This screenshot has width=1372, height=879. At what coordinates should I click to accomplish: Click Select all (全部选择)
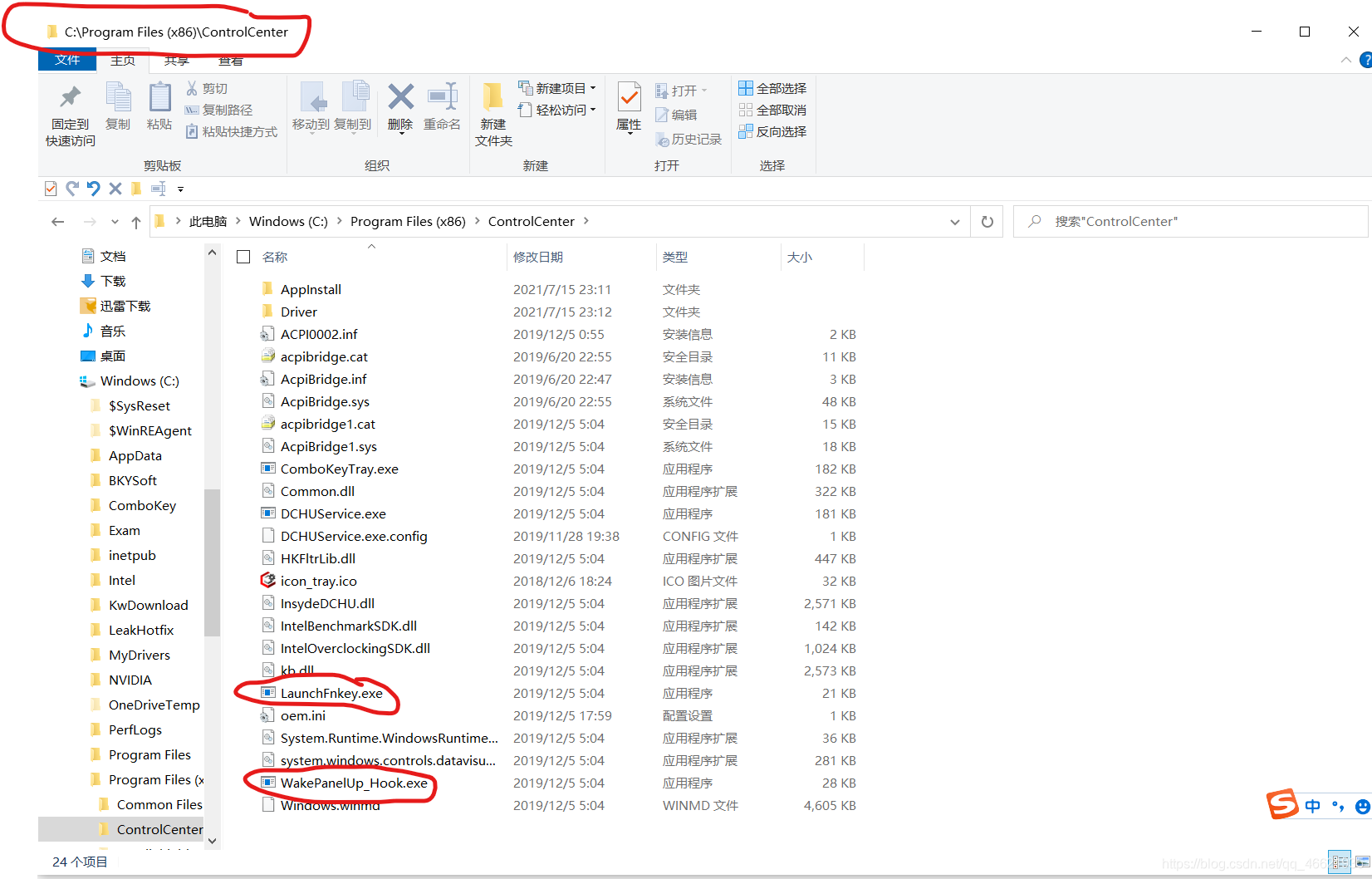click(772, 88)
